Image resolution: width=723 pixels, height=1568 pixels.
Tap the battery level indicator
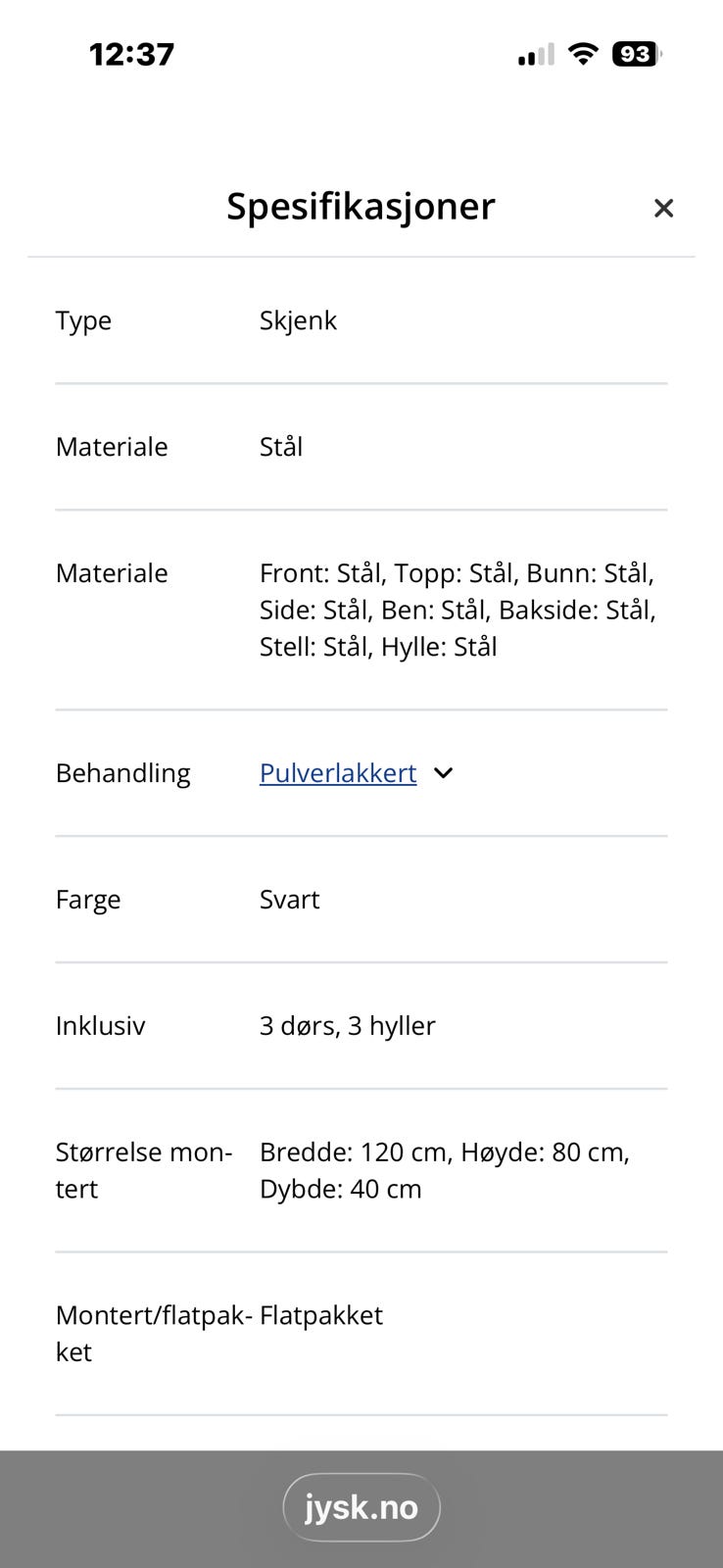[x=636, y=54]
